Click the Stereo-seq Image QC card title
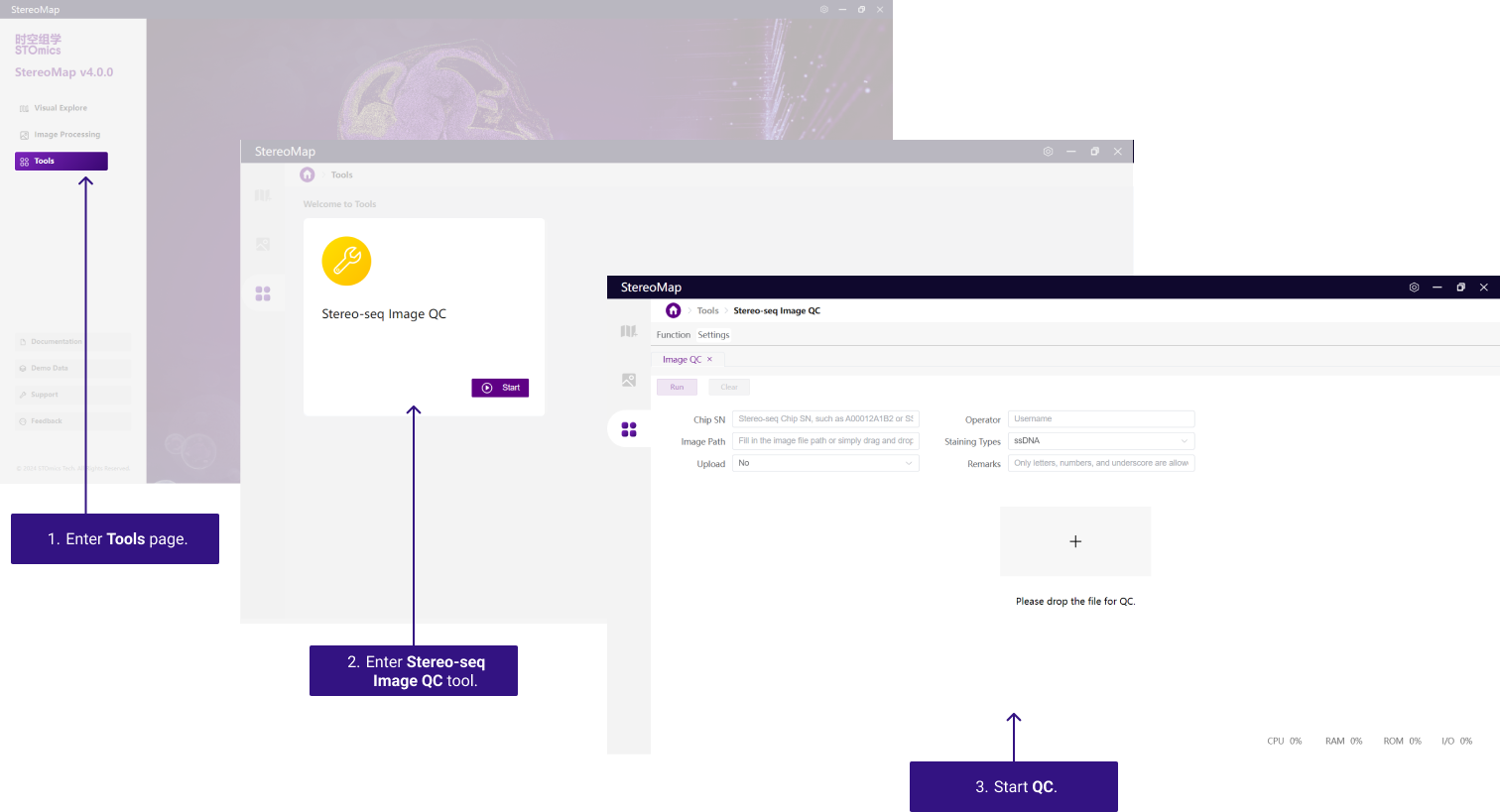 (x=384, y=313)
